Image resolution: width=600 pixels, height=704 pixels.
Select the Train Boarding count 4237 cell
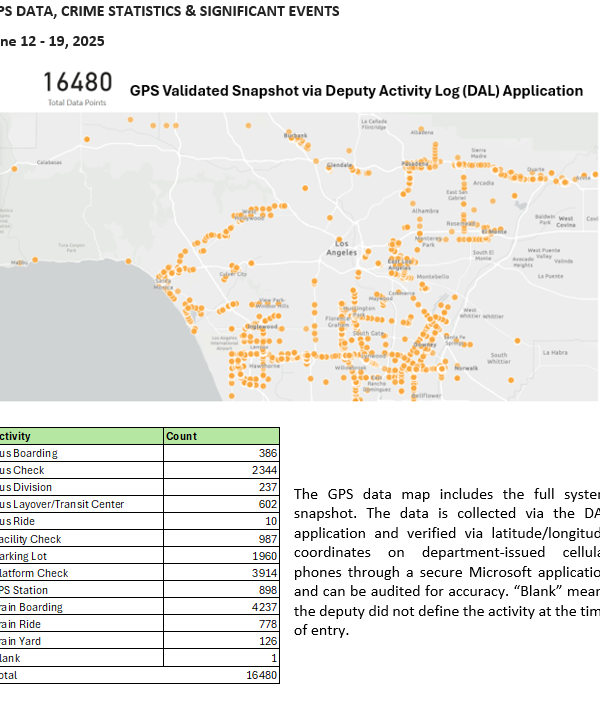[x=258, y=607]
